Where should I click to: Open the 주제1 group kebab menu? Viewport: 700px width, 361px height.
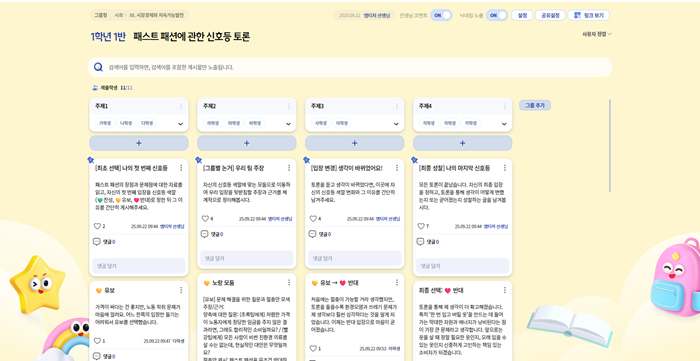(x=181, y=106)
